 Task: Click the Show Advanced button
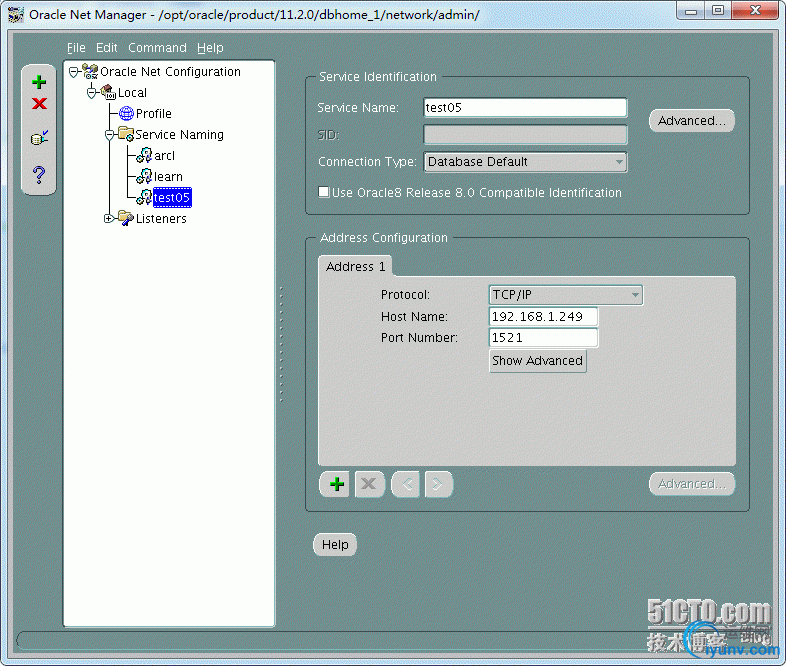537,361
